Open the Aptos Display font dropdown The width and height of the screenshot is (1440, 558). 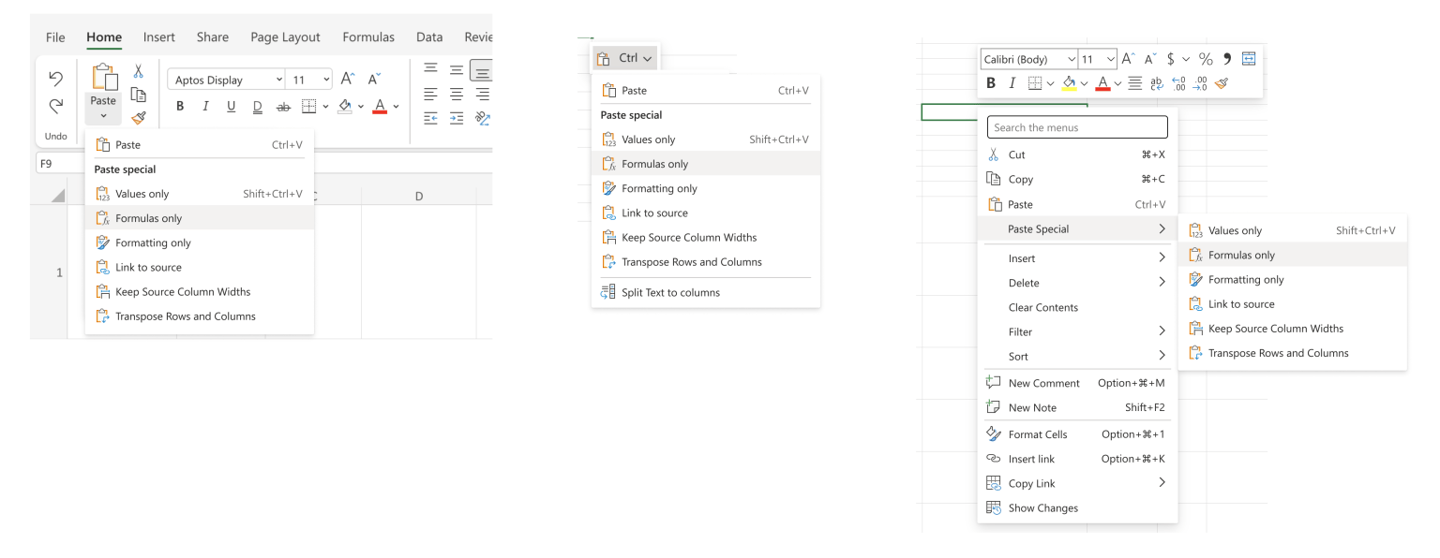coord(226,79)
